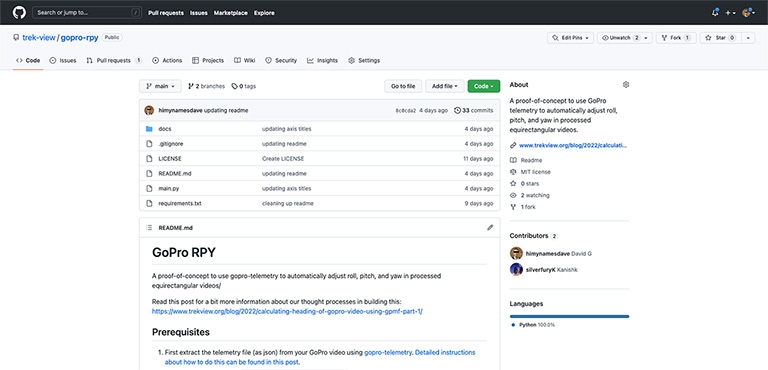
Task: Click the LICENSE file icon
Action: [149, 158]
